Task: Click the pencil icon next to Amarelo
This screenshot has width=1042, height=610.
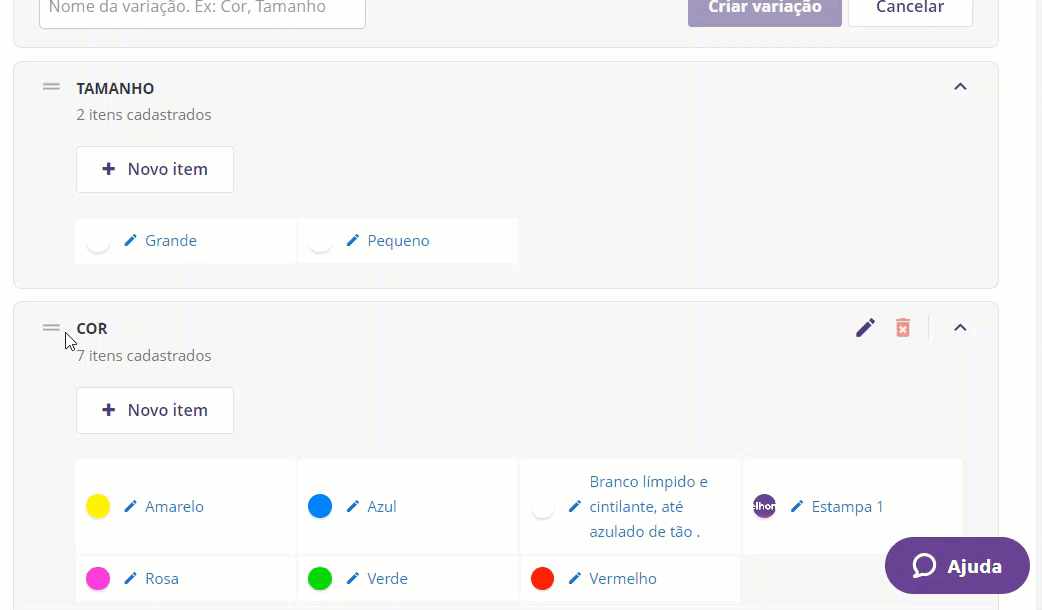Action: point(130,507)
